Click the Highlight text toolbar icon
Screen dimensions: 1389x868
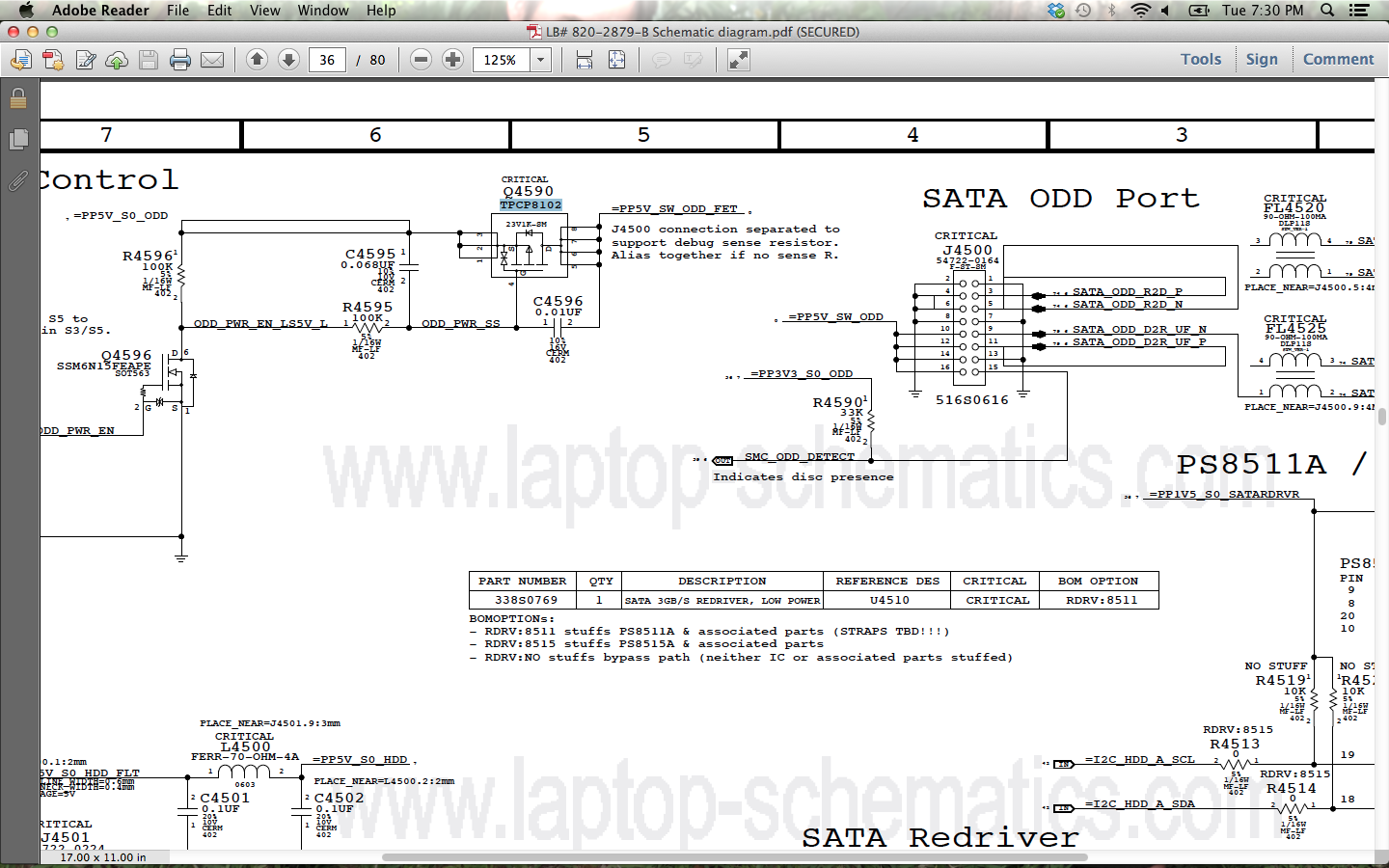point(693,60)
